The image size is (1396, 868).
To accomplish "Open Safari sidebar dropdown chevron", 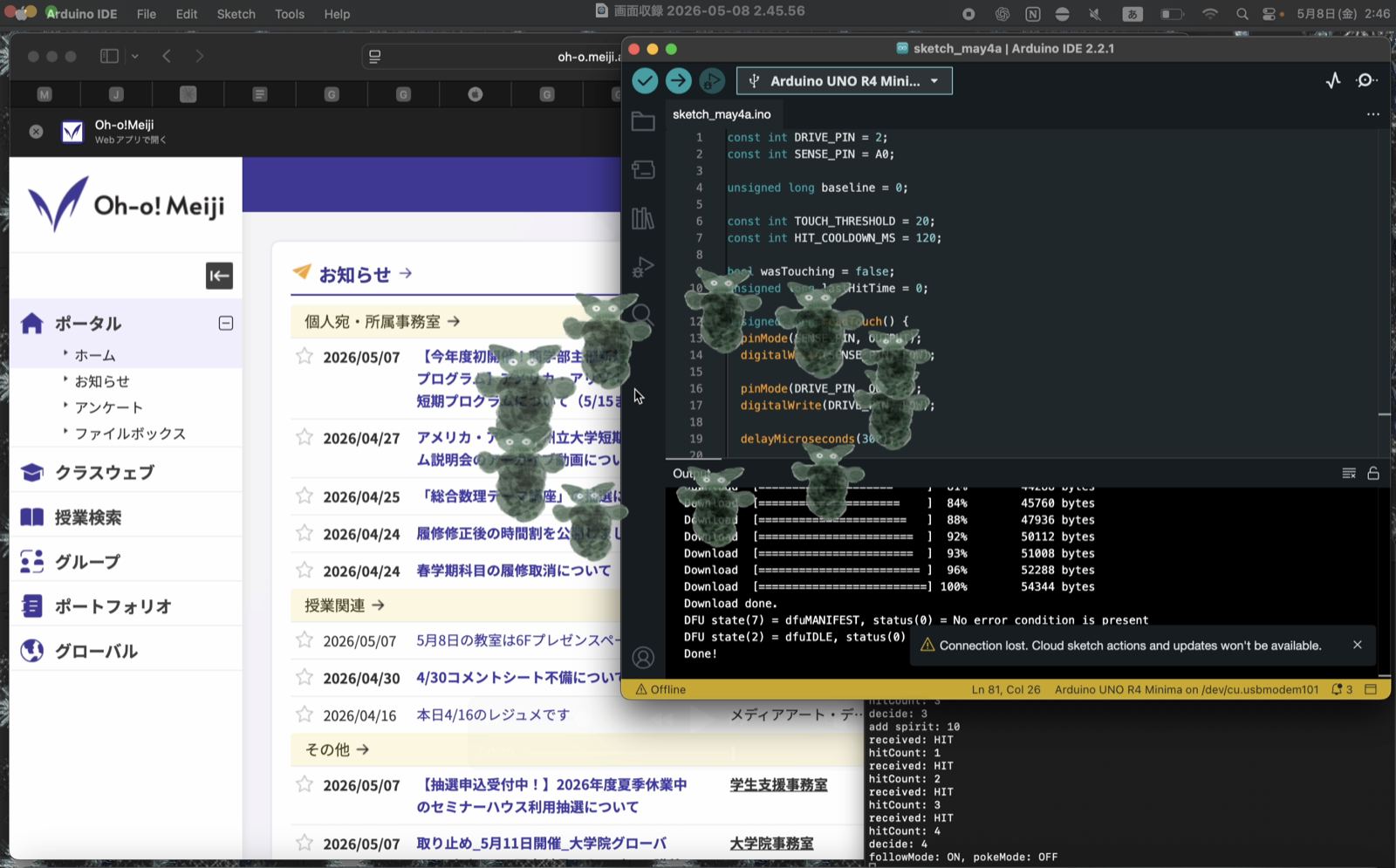I will tap(134, 56).
